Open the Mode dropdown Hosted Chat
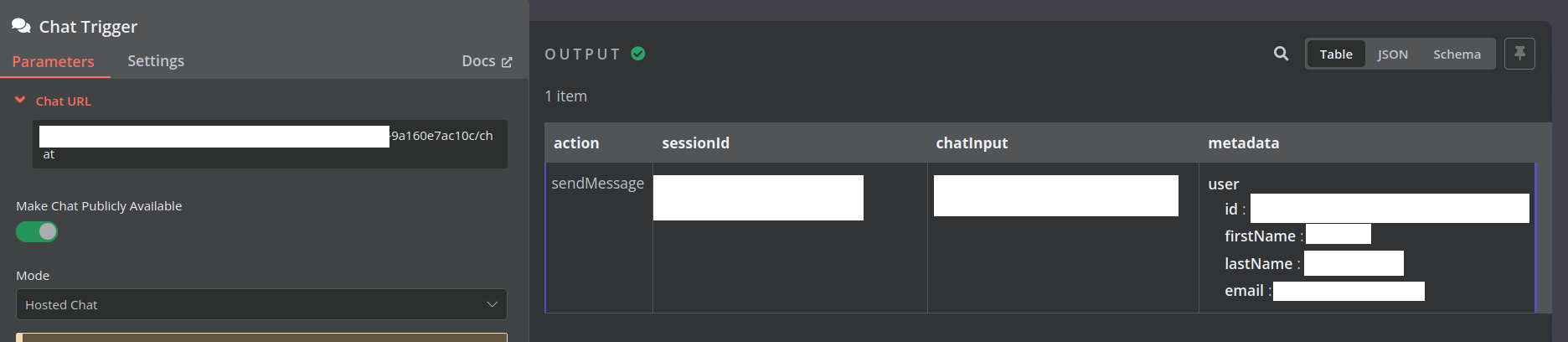Screen dimensions: 1568x342 261,304
